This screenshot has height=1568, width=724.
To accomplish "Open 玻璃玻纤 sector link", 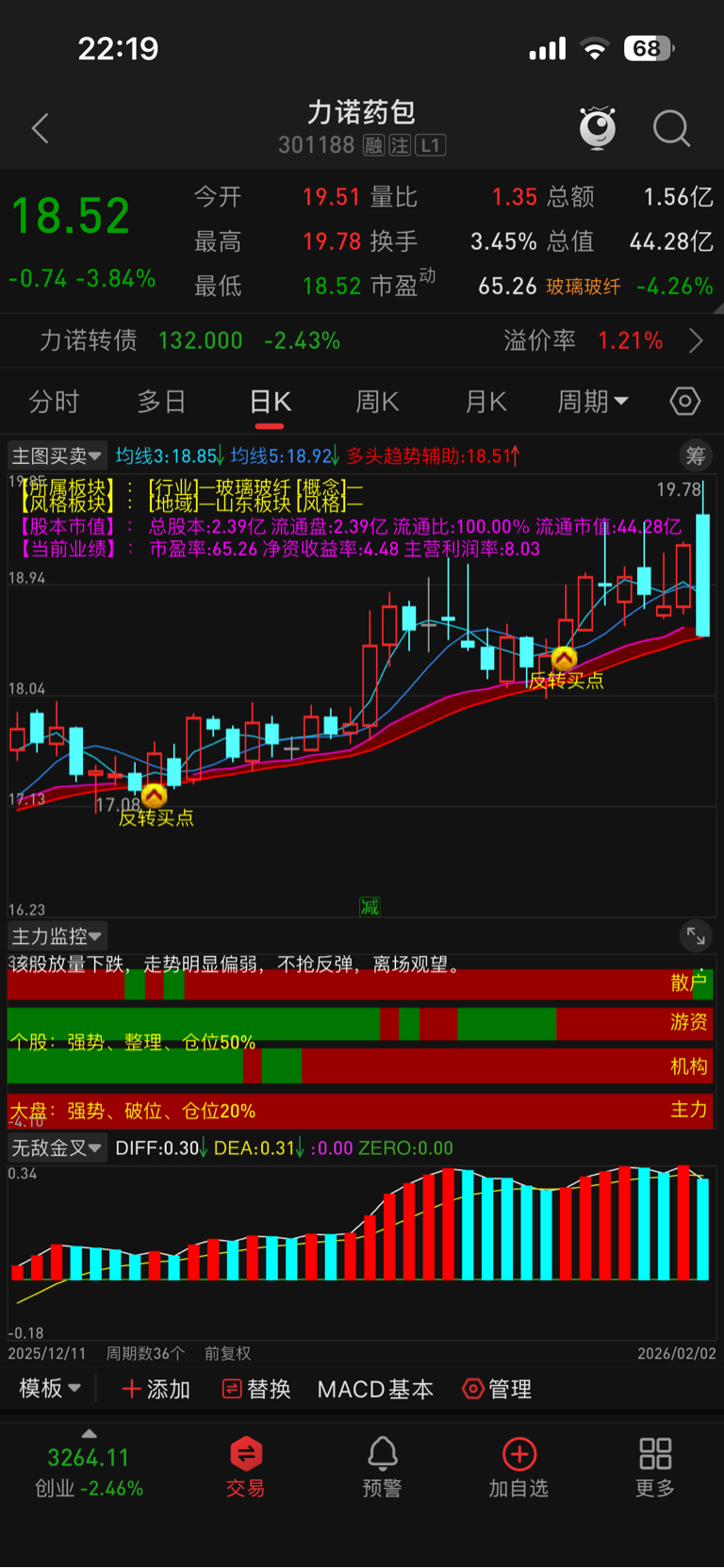I will pos(584,287).
